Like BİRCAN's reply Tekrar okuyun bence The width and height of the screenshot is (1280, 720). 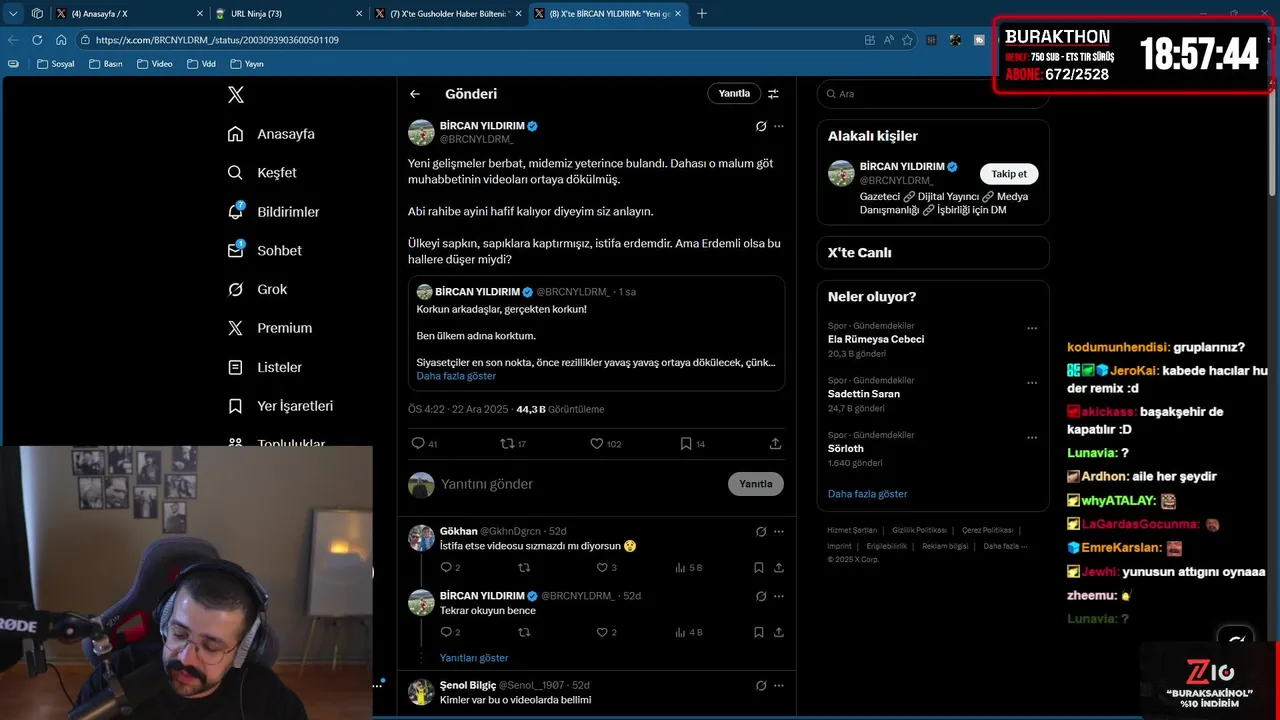pyautogui.click(x=602, y=633)
